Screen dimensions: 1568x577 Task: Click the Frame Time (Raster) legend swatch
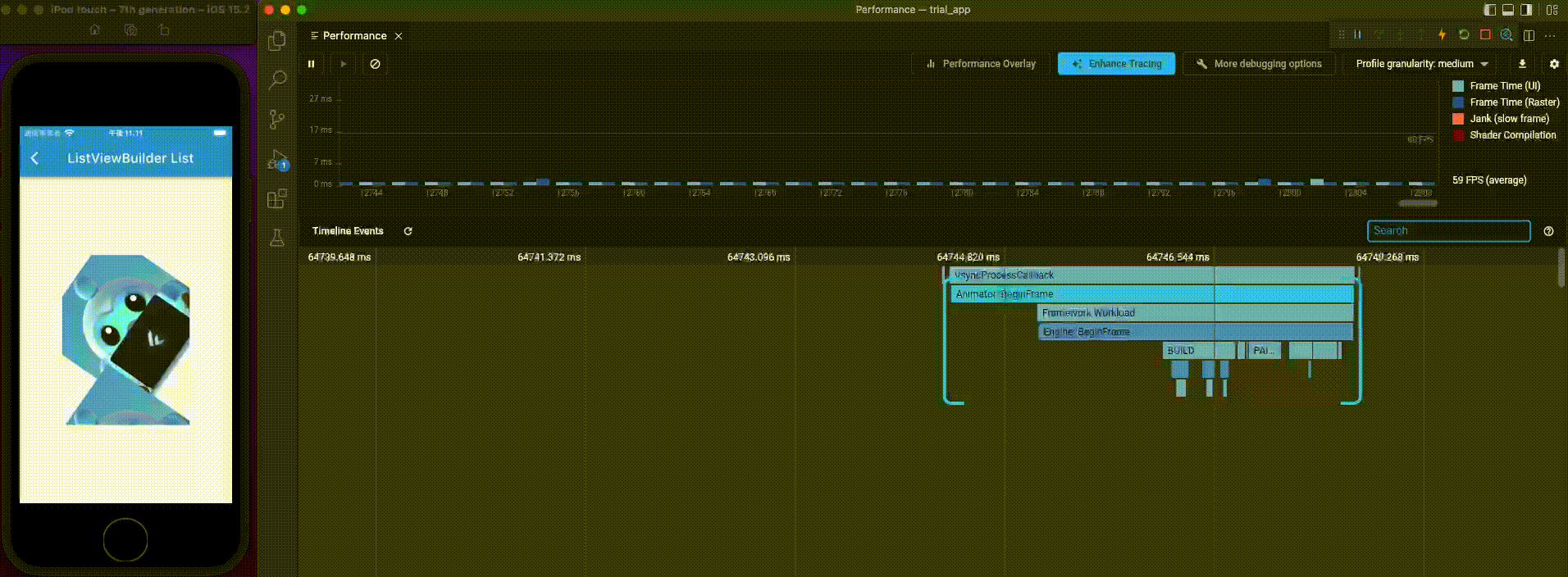[x=1458, y=102]
